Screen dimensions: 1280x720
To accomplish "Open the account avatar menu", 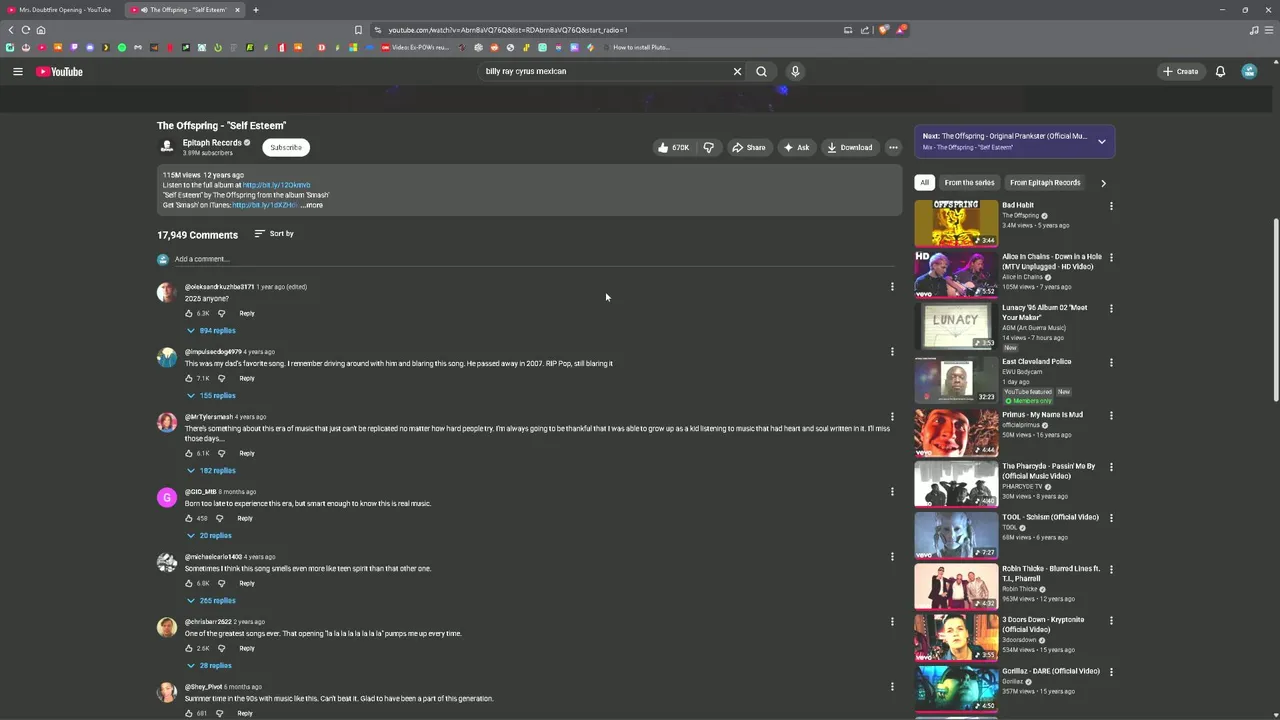I will click(1249, 71).
